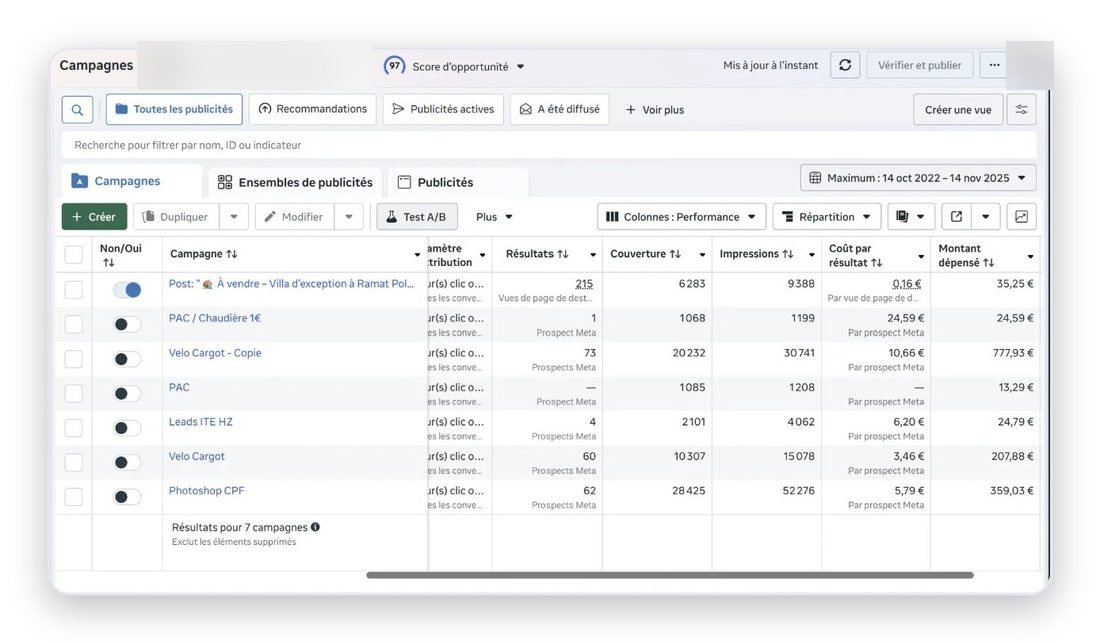Focus the filter search field
Image resolution: width=1100 pixels, height=643 pixels.
tap(549, 145)
